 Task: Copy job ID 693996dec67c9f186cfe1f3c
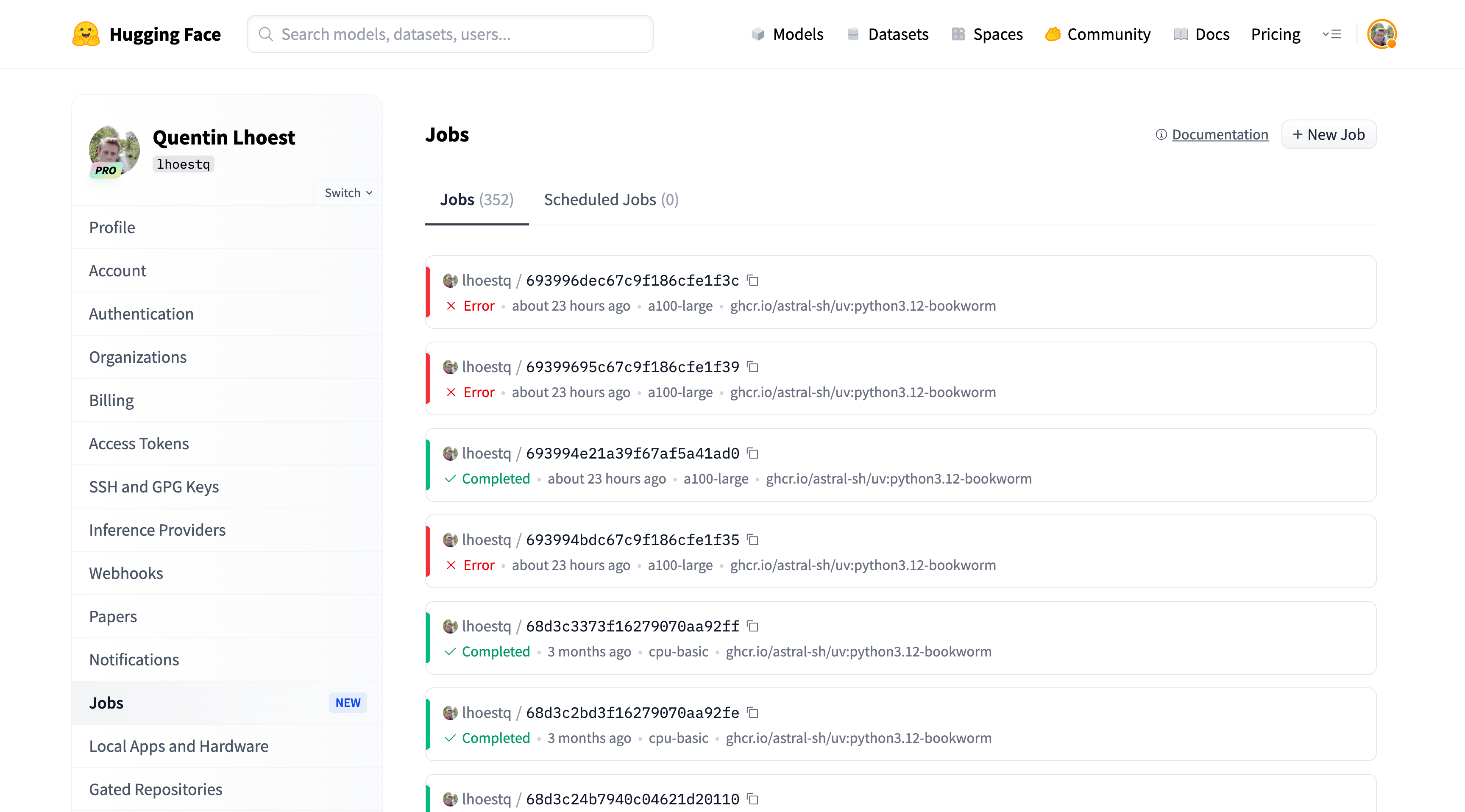point(752,280)
